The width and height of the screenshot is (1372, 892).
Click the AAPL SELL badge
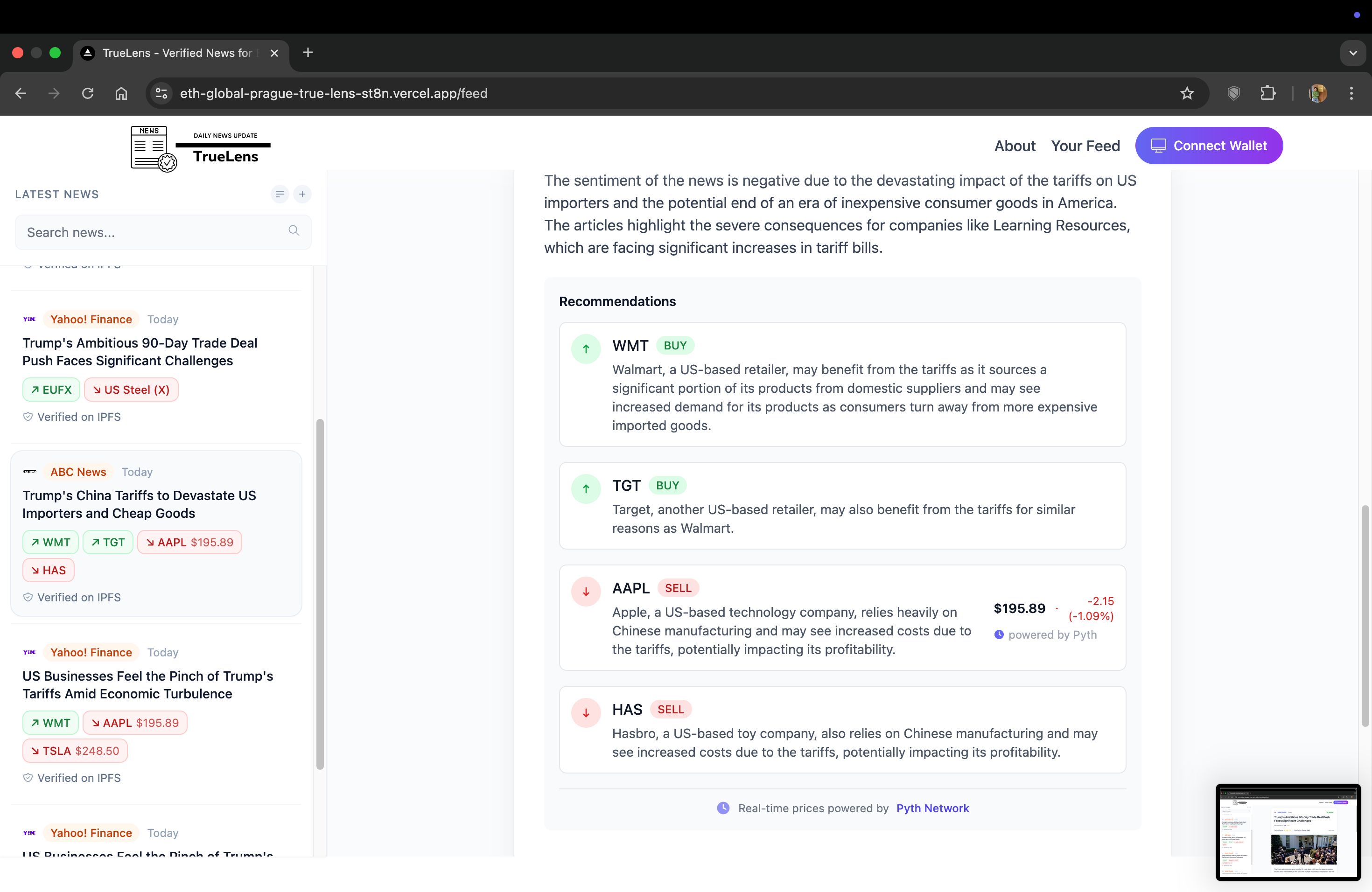click(678, 588)
